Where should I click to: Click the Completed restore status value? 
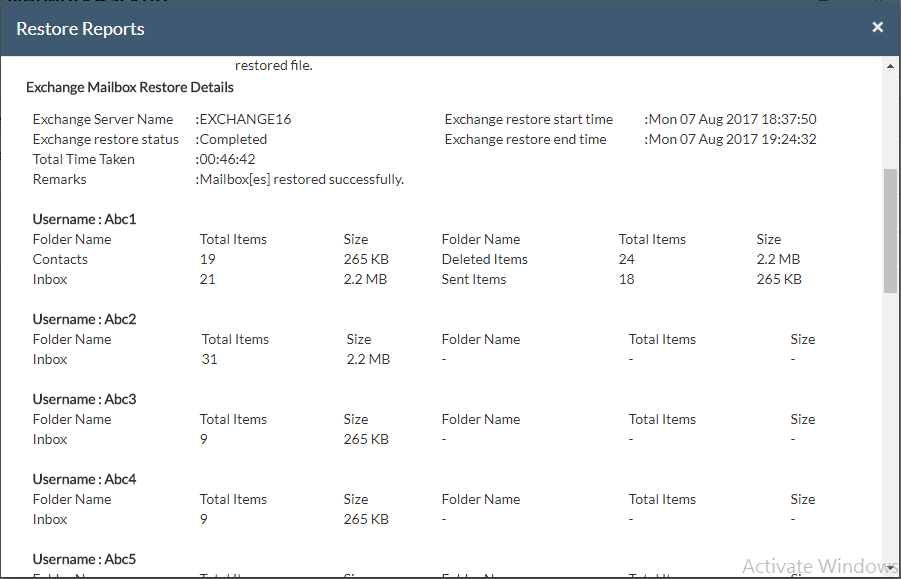point(231,139)
